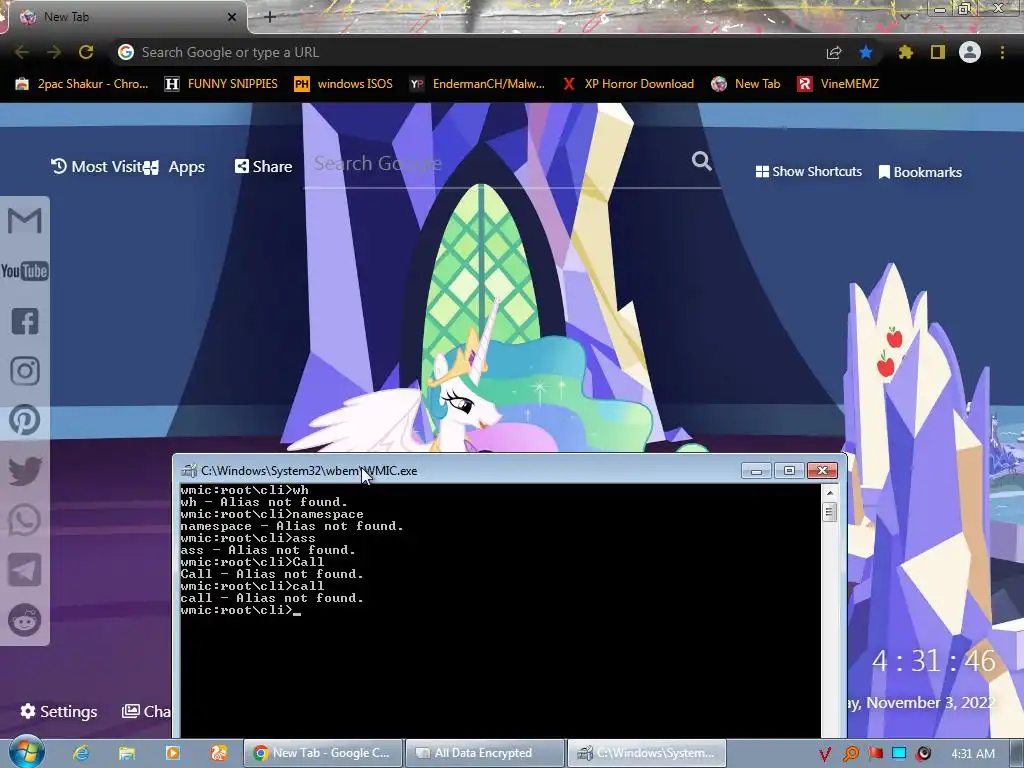Switch to the WMIC taskbar window
This screenshot has width=1024, height=768.
coord(647,753)
